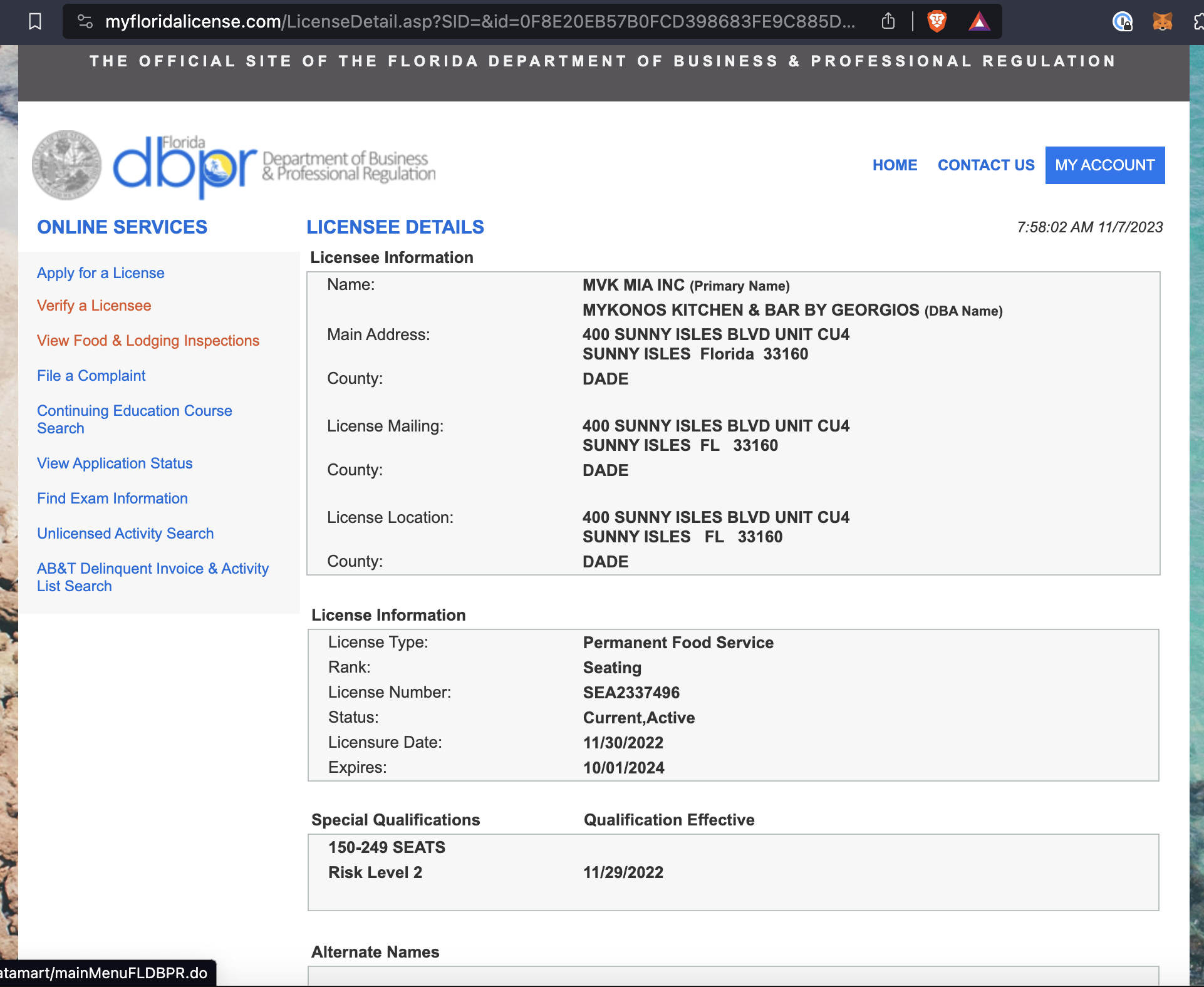Open AB&T Delinquent Invoice & Activity List Search

153,577
